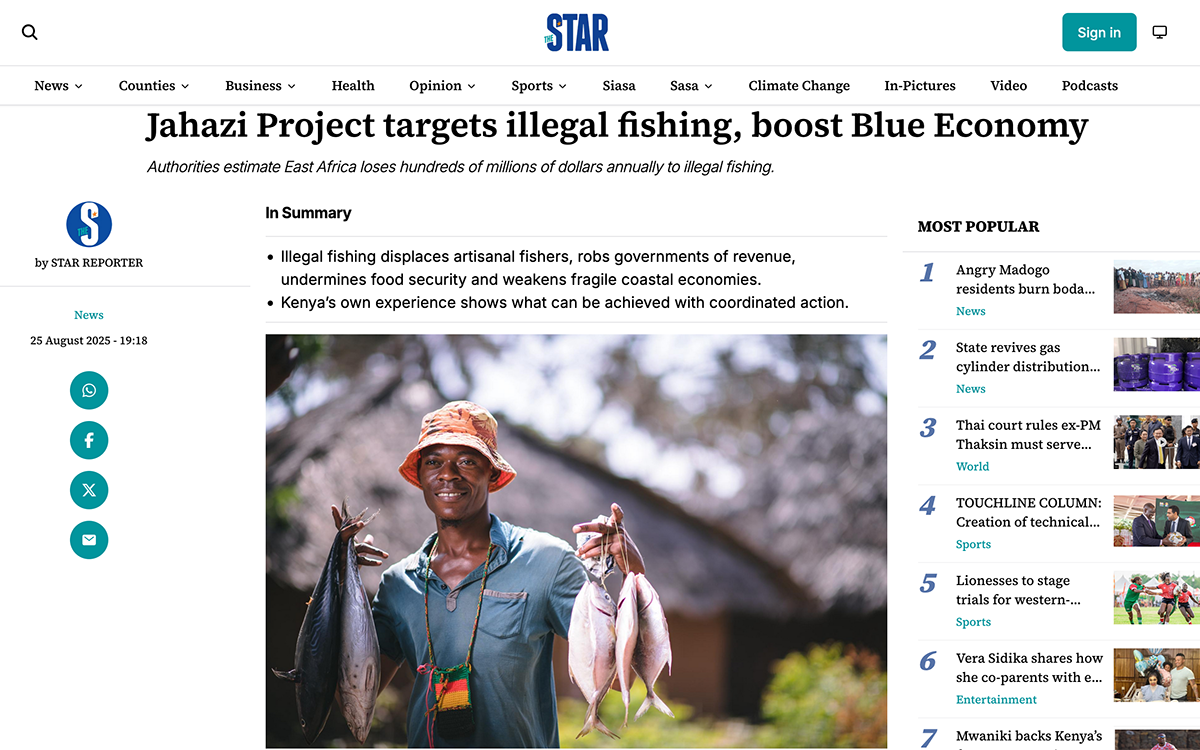Expand the Counties dropdown menu
This screenshot has width=1200, height=750.
(x=154, y=86)
